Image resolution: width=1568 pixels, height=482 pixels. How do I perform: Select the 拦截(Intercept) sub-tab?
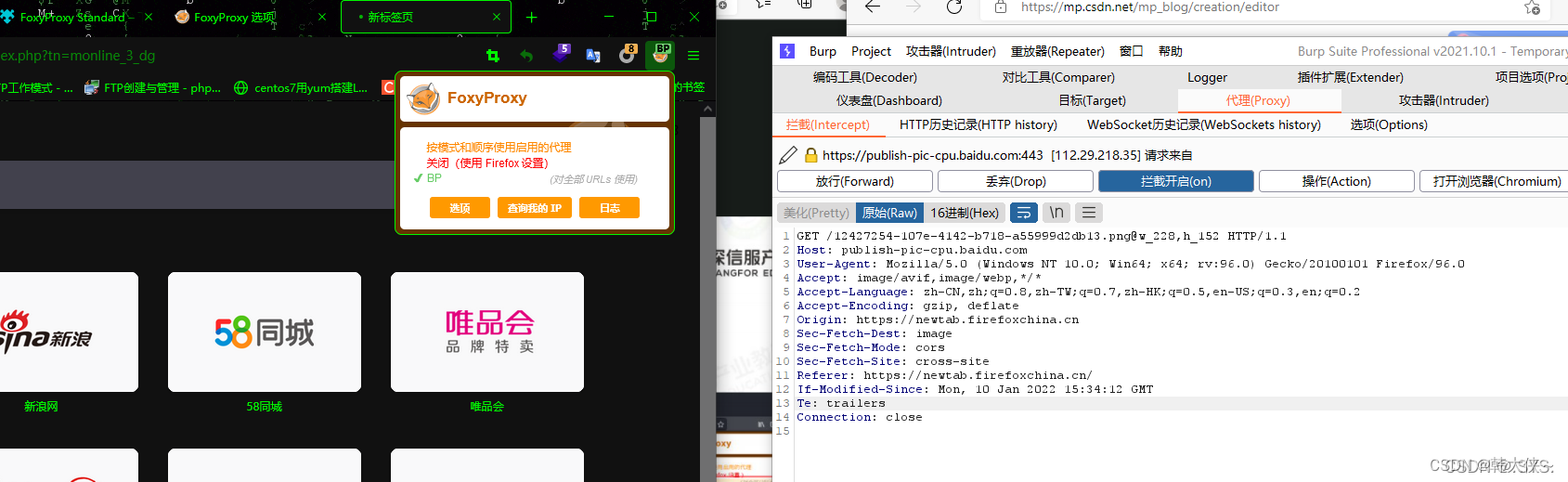point(828,124)
